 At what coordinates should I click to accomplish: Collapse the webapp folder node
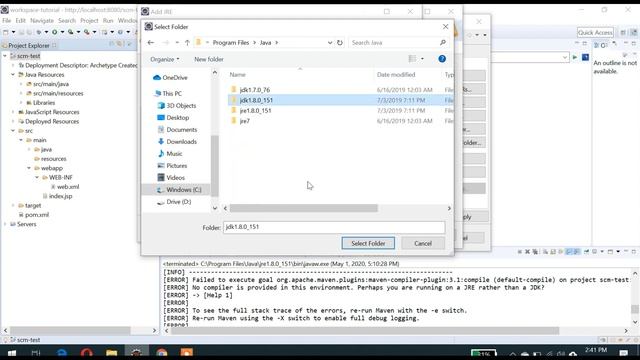[x=29, y=168]
